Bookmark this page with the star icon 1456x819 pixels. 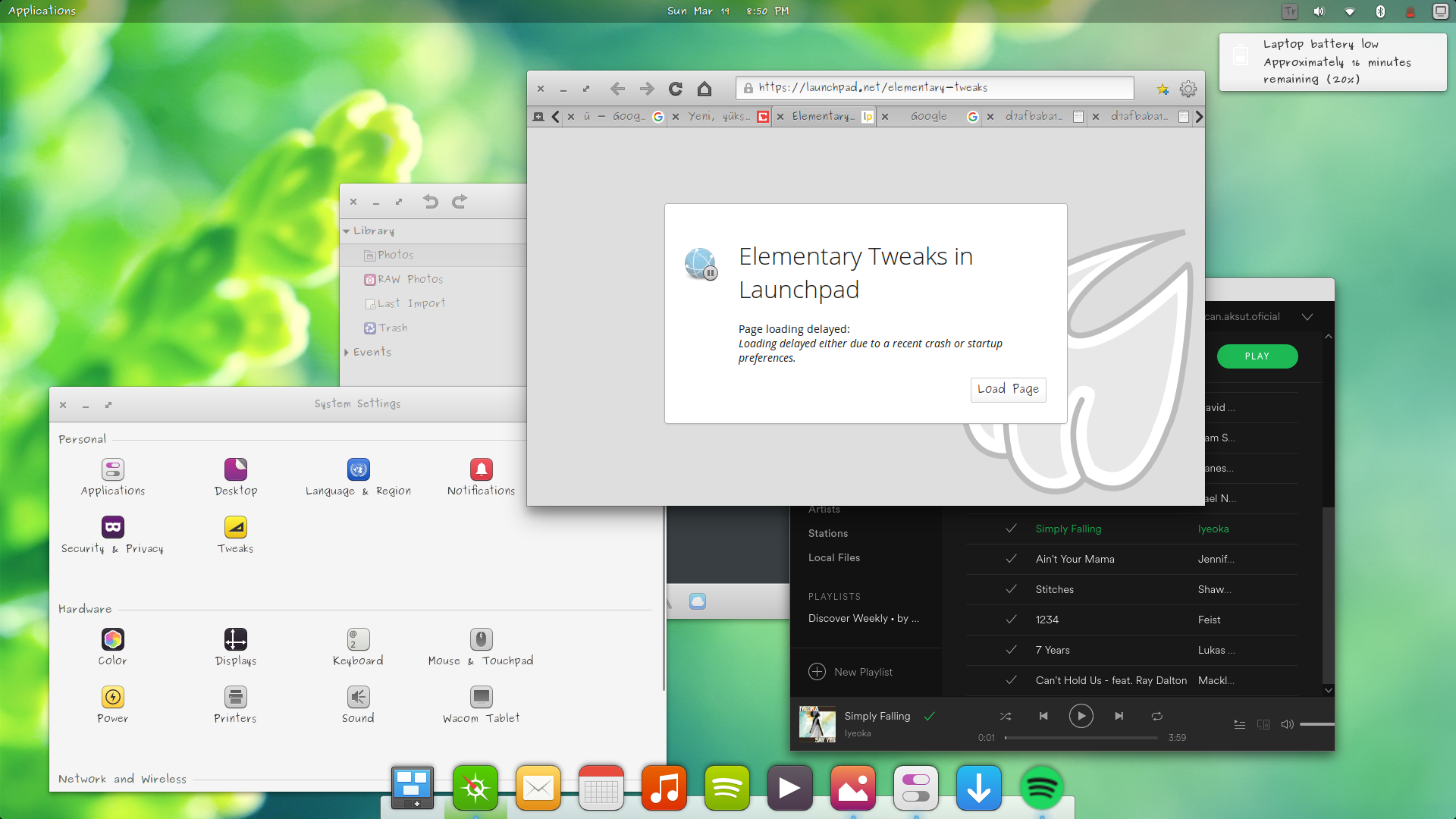pyautogui.click(x=1163, y=89)
